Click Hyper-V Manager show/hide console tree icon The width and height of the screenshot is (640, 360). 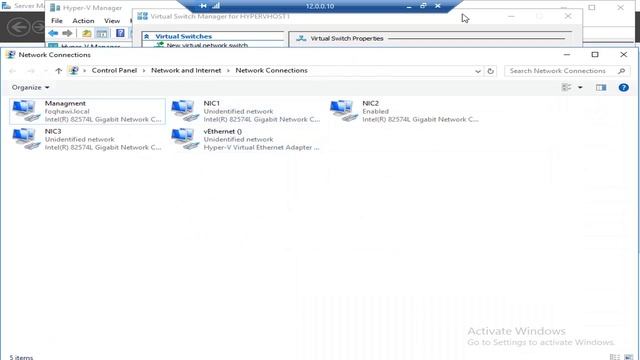pos(102,33)
